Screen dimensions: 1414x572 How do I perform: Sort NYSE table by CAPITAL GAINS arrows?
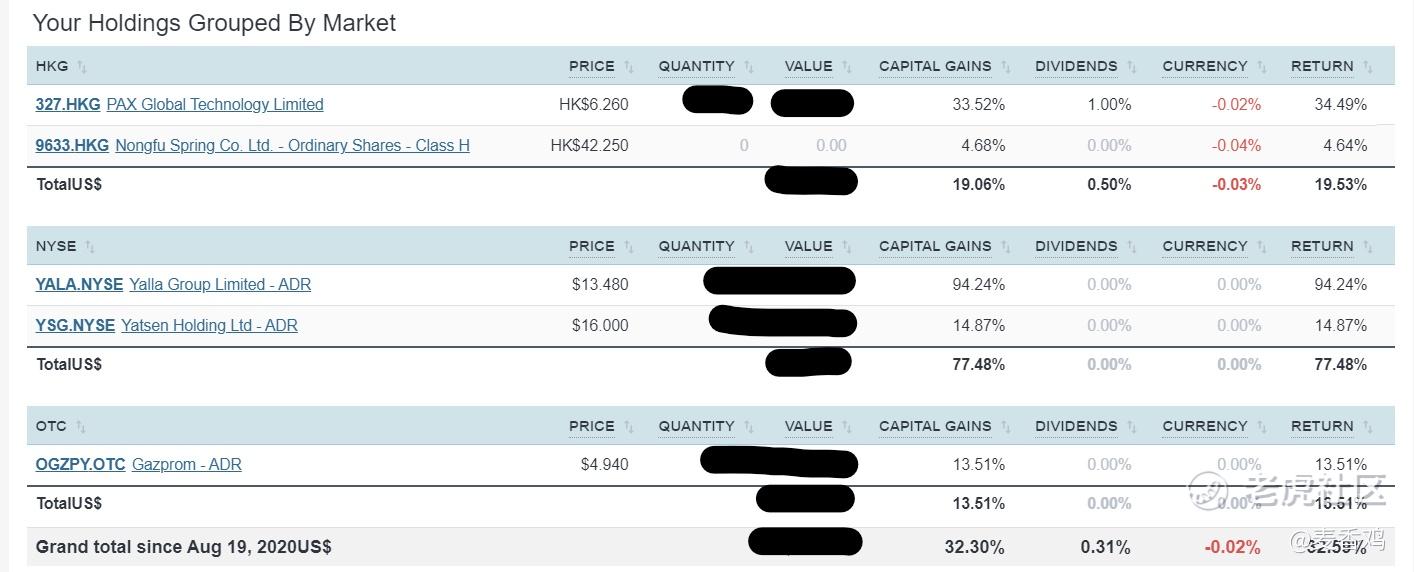(1006, 247)
